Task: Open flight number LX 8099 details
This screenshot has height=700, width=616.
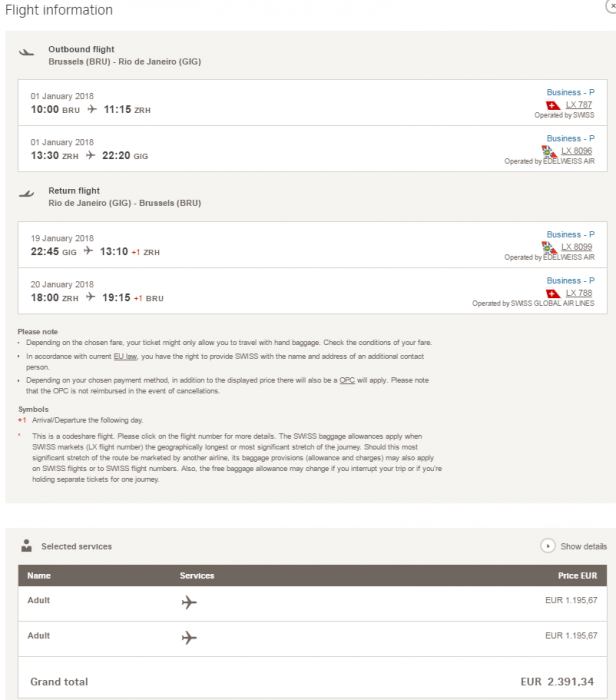Action: (x=576, y=246)
